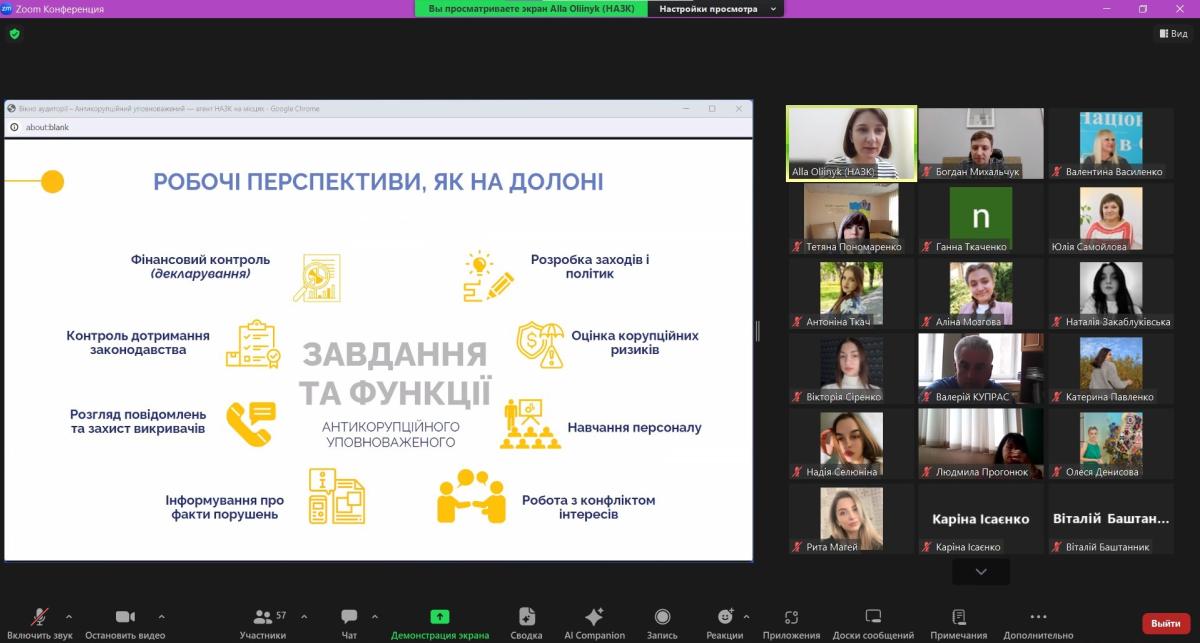The height and width of the screenshot is (643, 1200).
Task: Select Олеся Денисова video tile
Action: click(1111, 443)
